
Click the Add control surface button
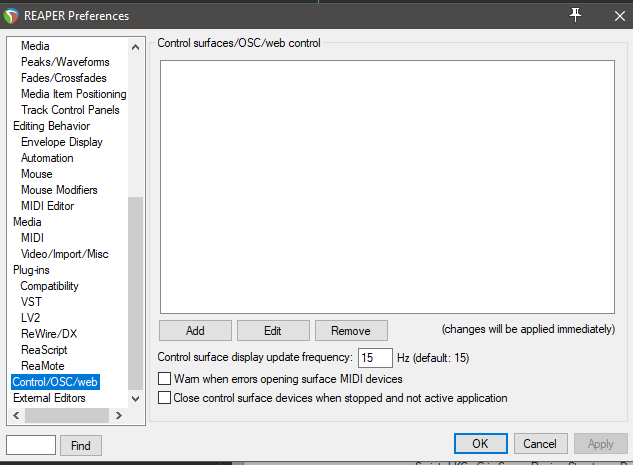coord(195,331)
